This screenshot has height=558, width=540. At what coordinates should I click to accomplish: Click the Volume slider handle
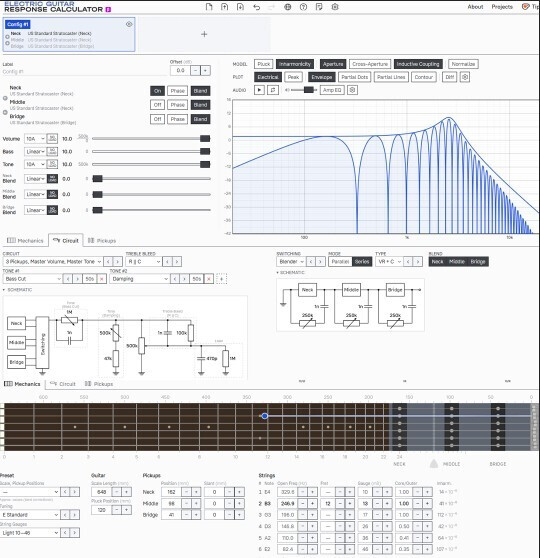pos(205,138)
